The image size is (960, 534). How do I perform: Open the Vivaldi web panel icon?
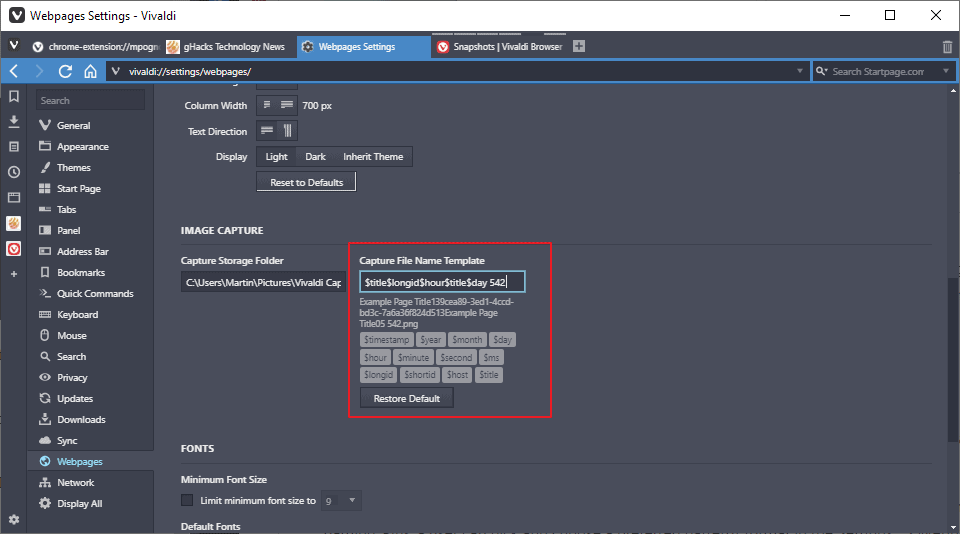[x=13, y=249]
